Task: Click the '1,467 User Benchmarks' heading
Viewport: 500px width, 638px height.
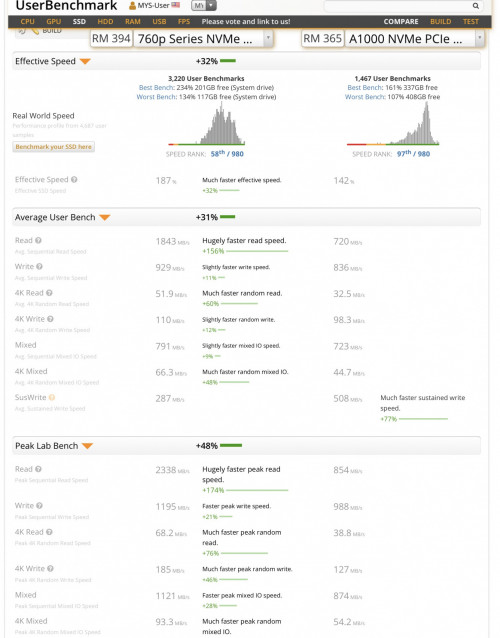Action: [x=393, y=79]
